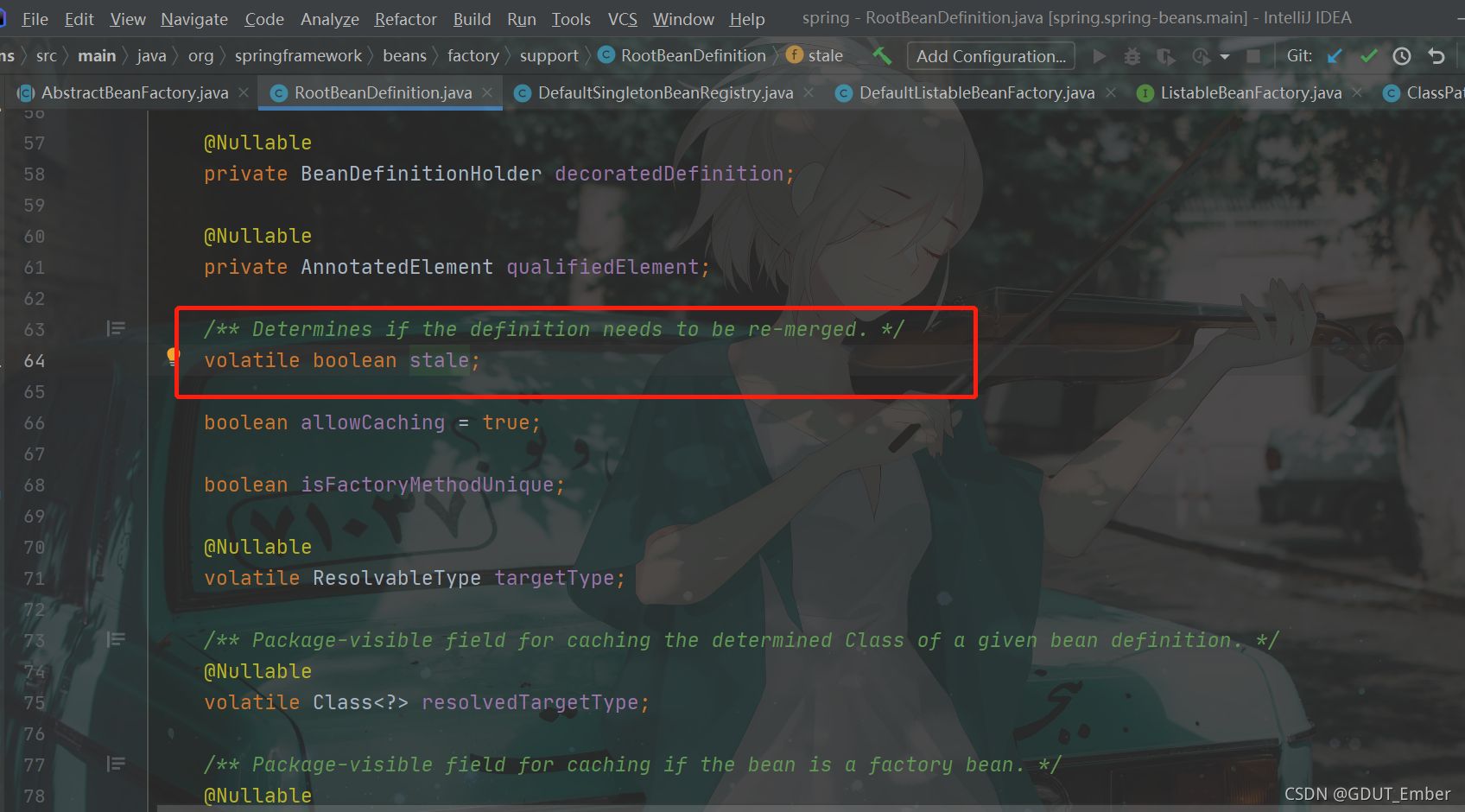The width and height of the screenshot is (1465, 812).
Task: Toggle rendered doc comment at line 63
Action: pyautogui.click(x=116, y=328)
